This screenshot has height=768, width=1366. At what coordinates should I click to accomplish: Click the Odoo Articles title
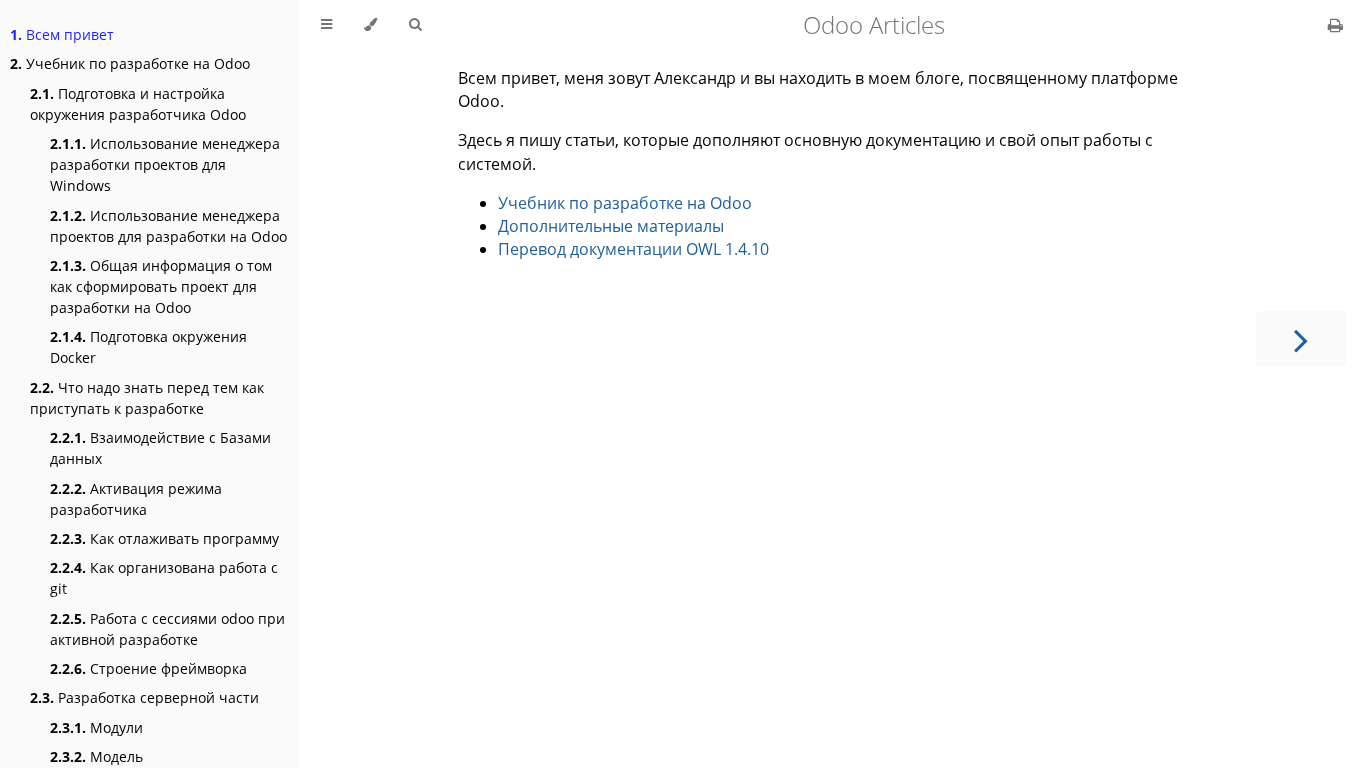874,26
